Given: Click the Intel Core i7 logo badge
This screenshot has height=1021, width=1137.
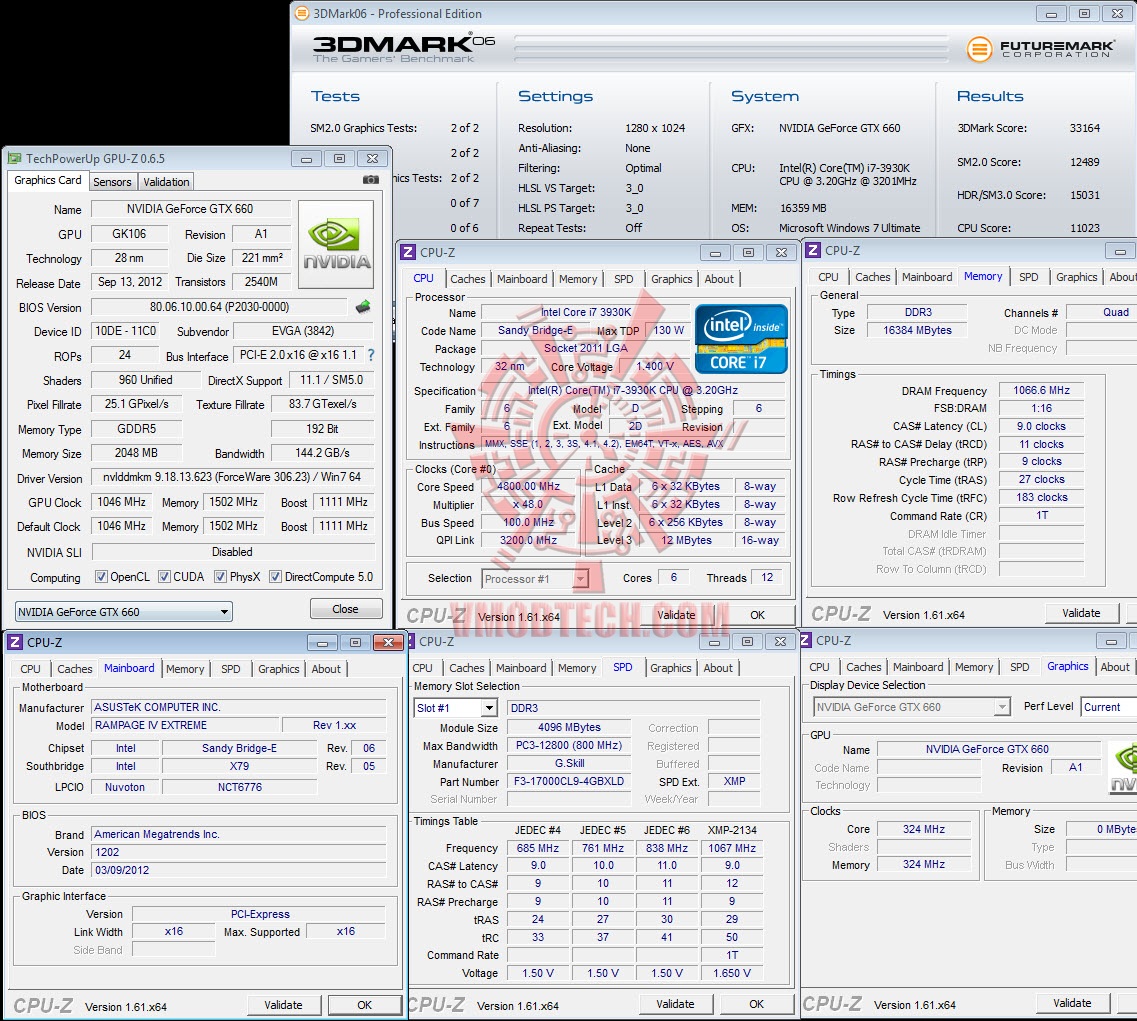Looking at the screenshot, I should click(741, 338).
